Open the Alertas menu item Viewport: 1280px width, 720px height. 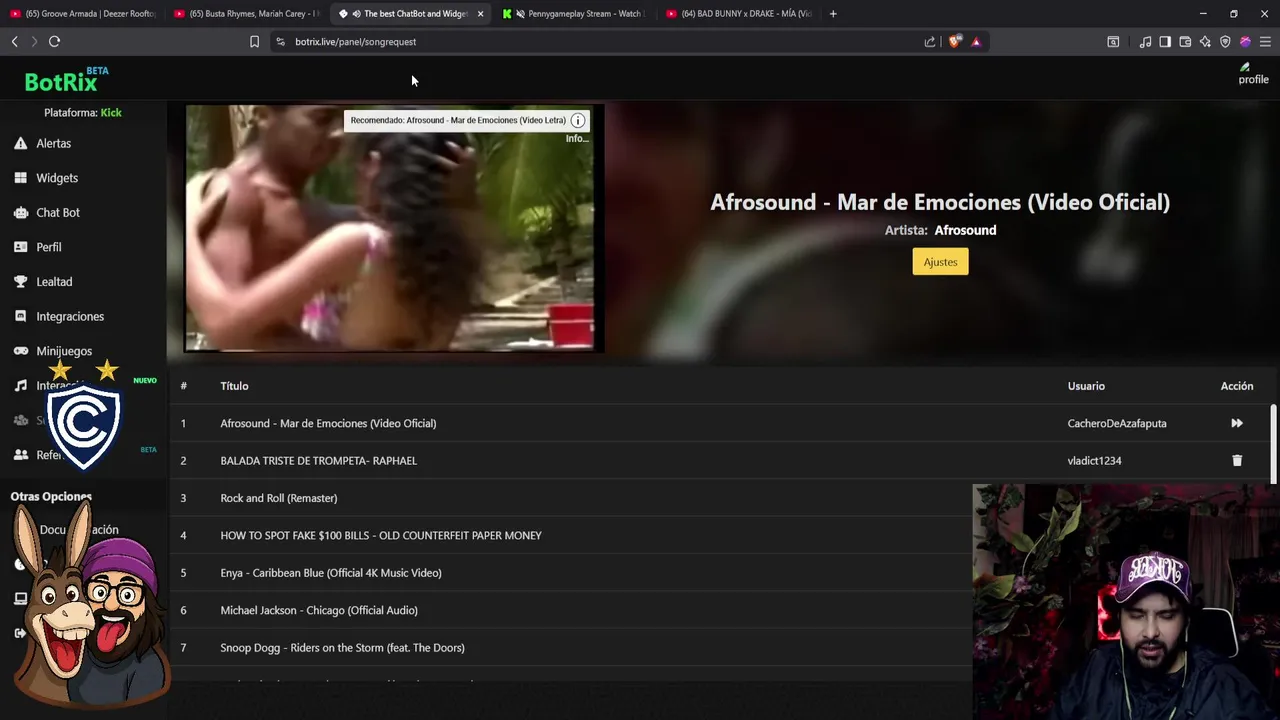(x=53, y=143)
